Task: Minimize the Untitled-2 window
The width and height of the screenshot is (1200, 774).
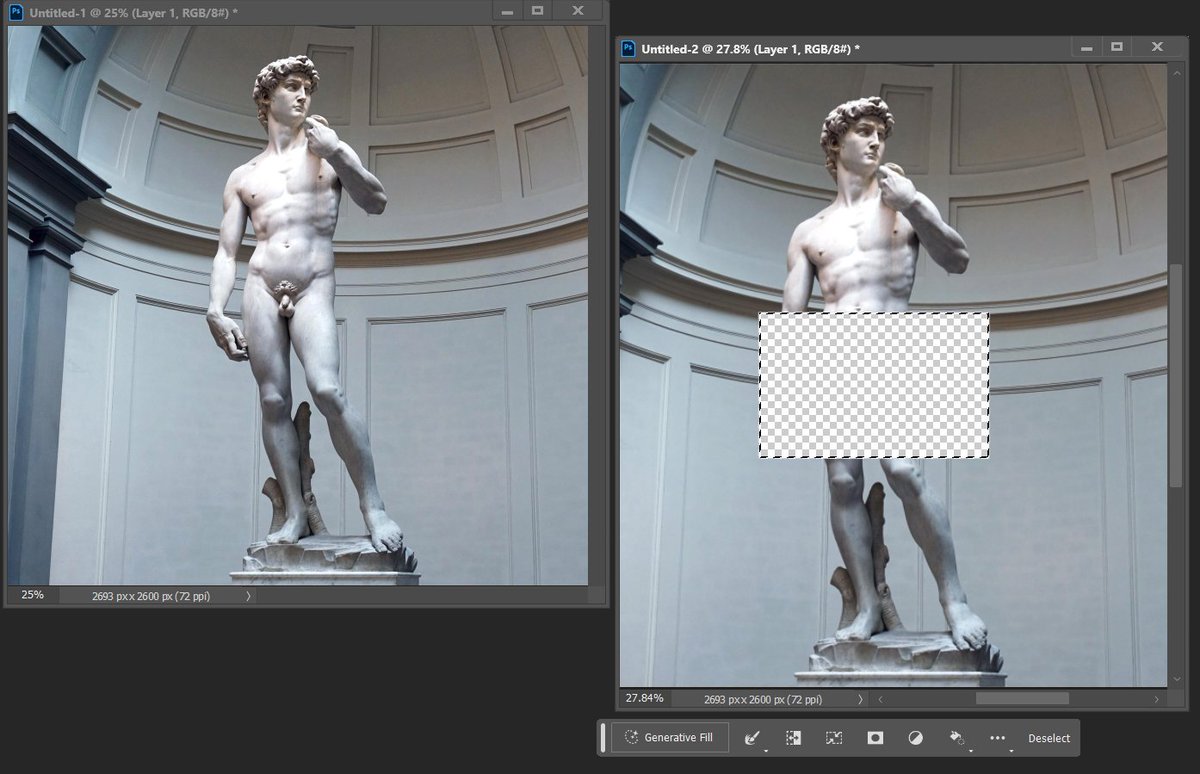Action: click(x=1087, y=47)
